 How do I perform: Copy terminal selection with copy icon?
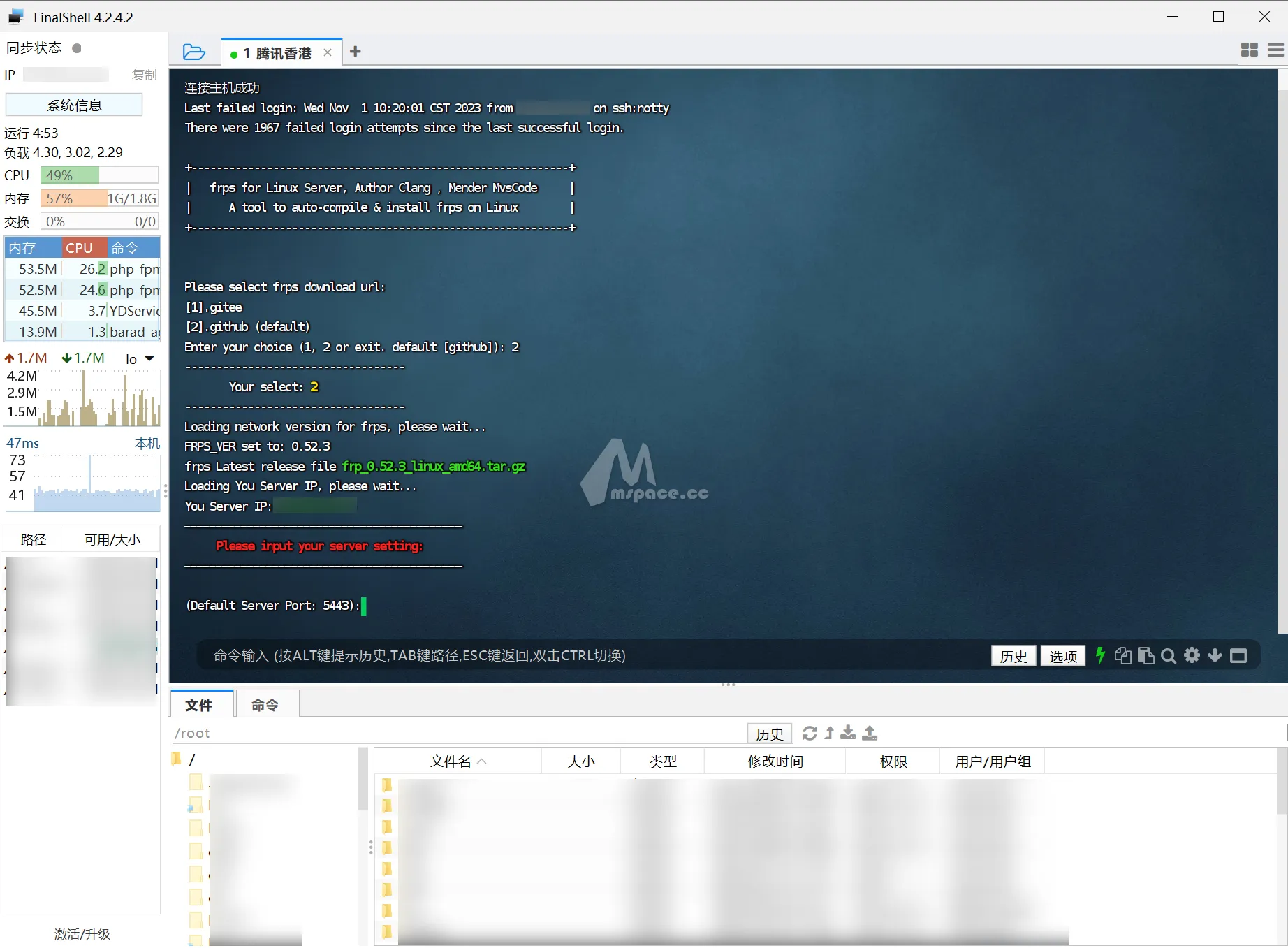click(1123, 655)
